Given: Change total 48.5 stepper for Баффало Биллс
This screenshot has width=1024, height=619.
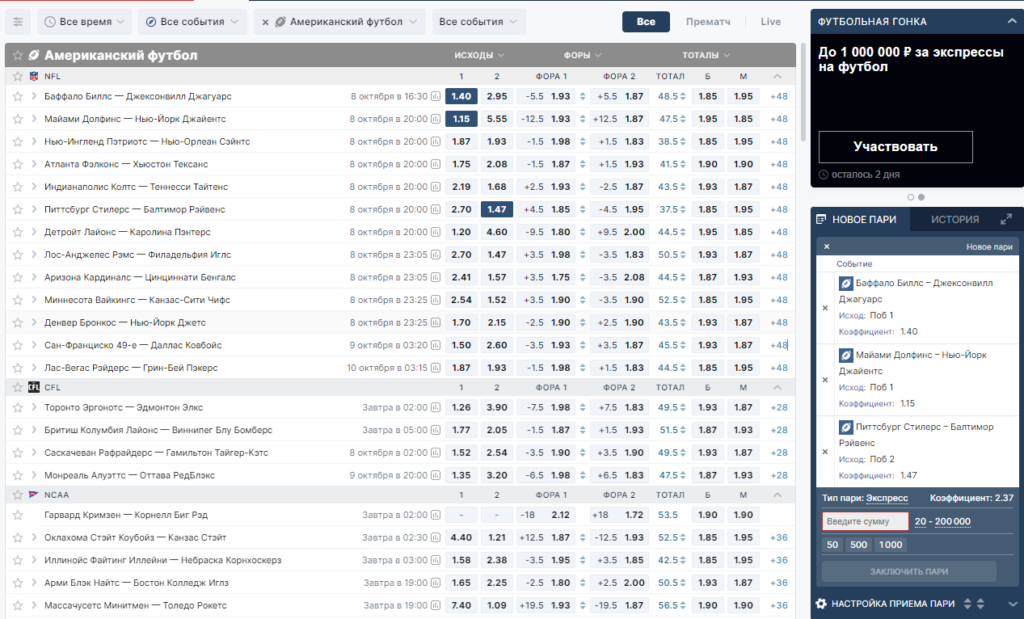Looking at the screenshot, I should (683, 97).
